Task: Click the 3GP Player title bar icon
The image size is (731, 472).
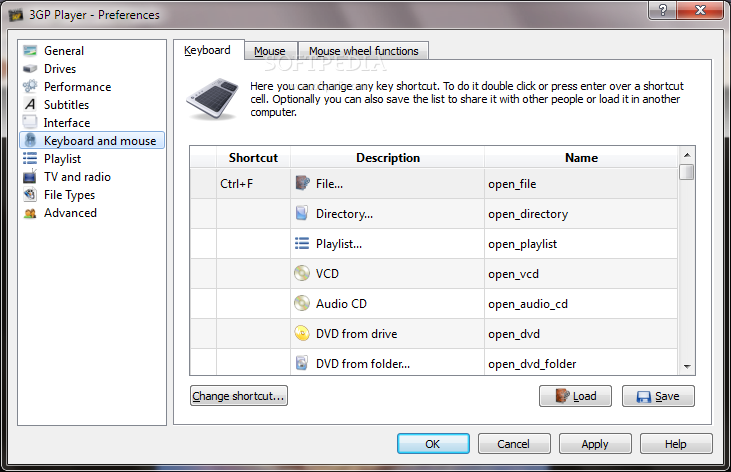Action: click(15, 15)
